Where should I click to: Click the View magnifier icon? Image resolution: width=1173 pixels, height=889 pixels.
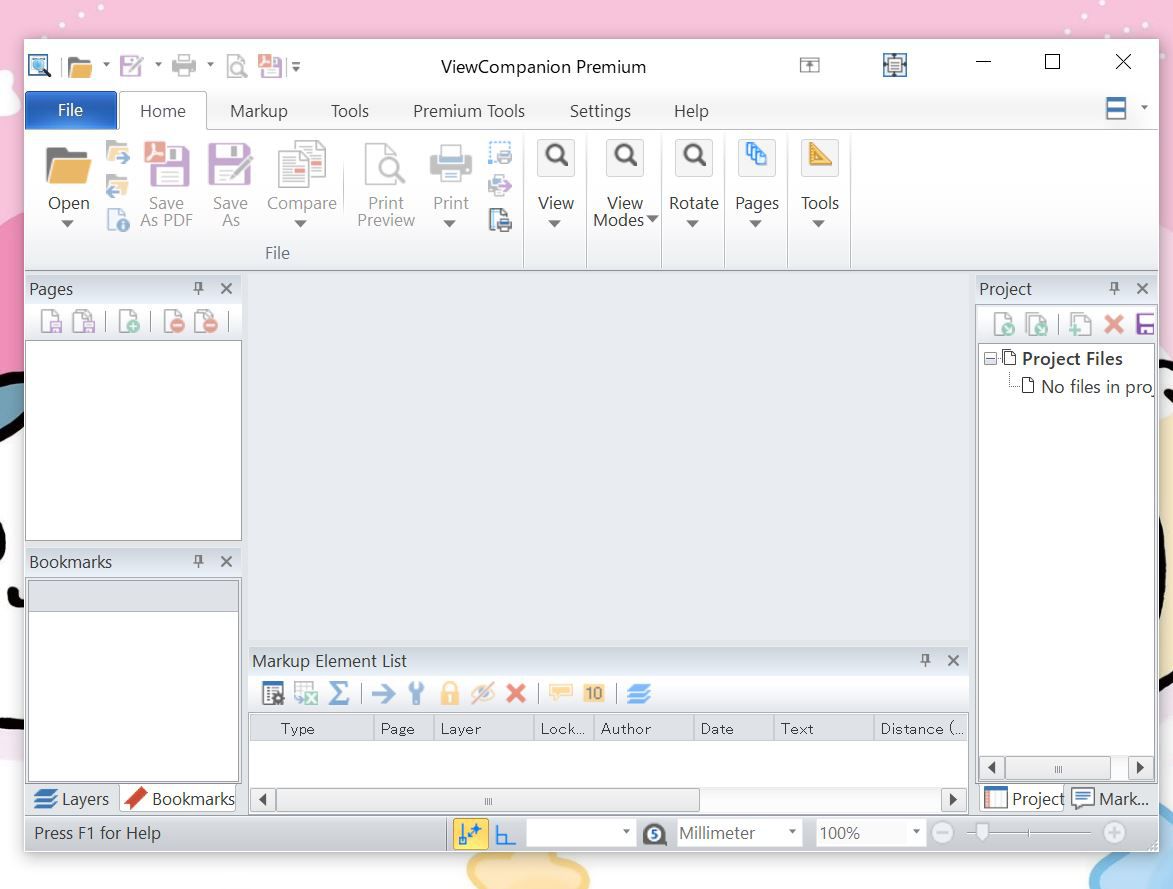[556, 158]
